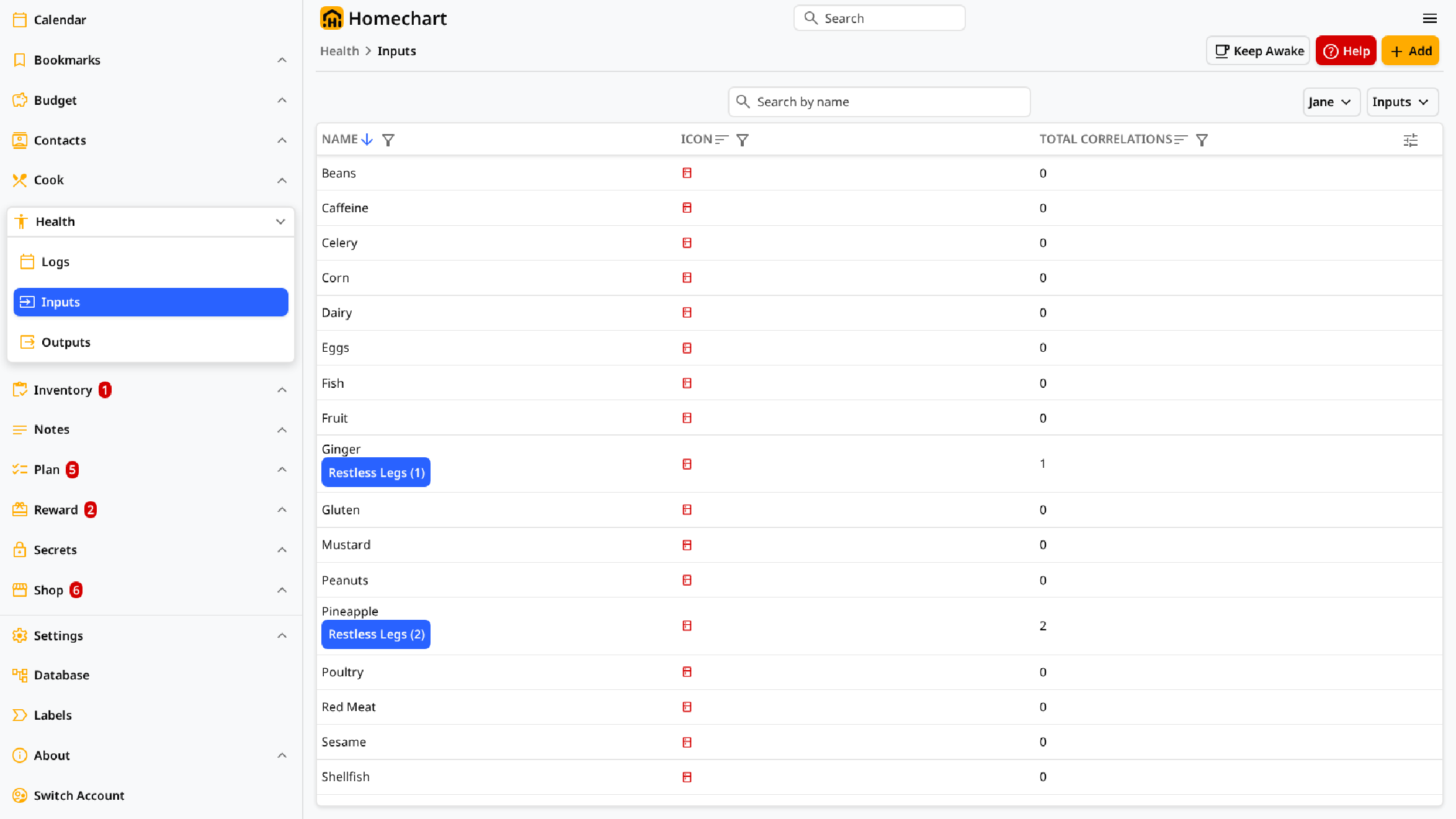Open the table column settings icon
Viewport: 1456px width, 819px height.
[x=1411, y=140]
